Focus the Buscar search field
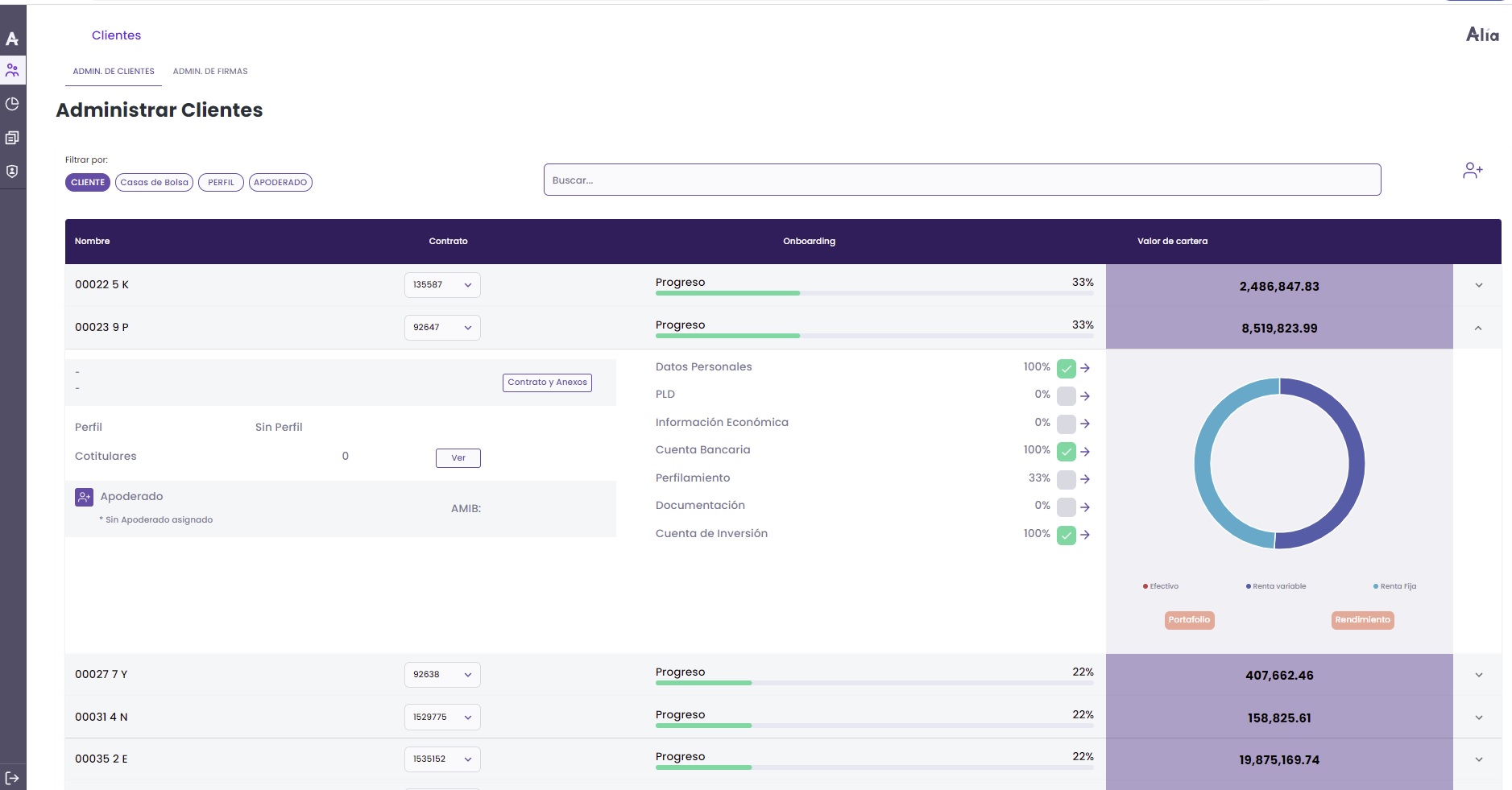The image size is (1512, 790). [x=962, y=180]
